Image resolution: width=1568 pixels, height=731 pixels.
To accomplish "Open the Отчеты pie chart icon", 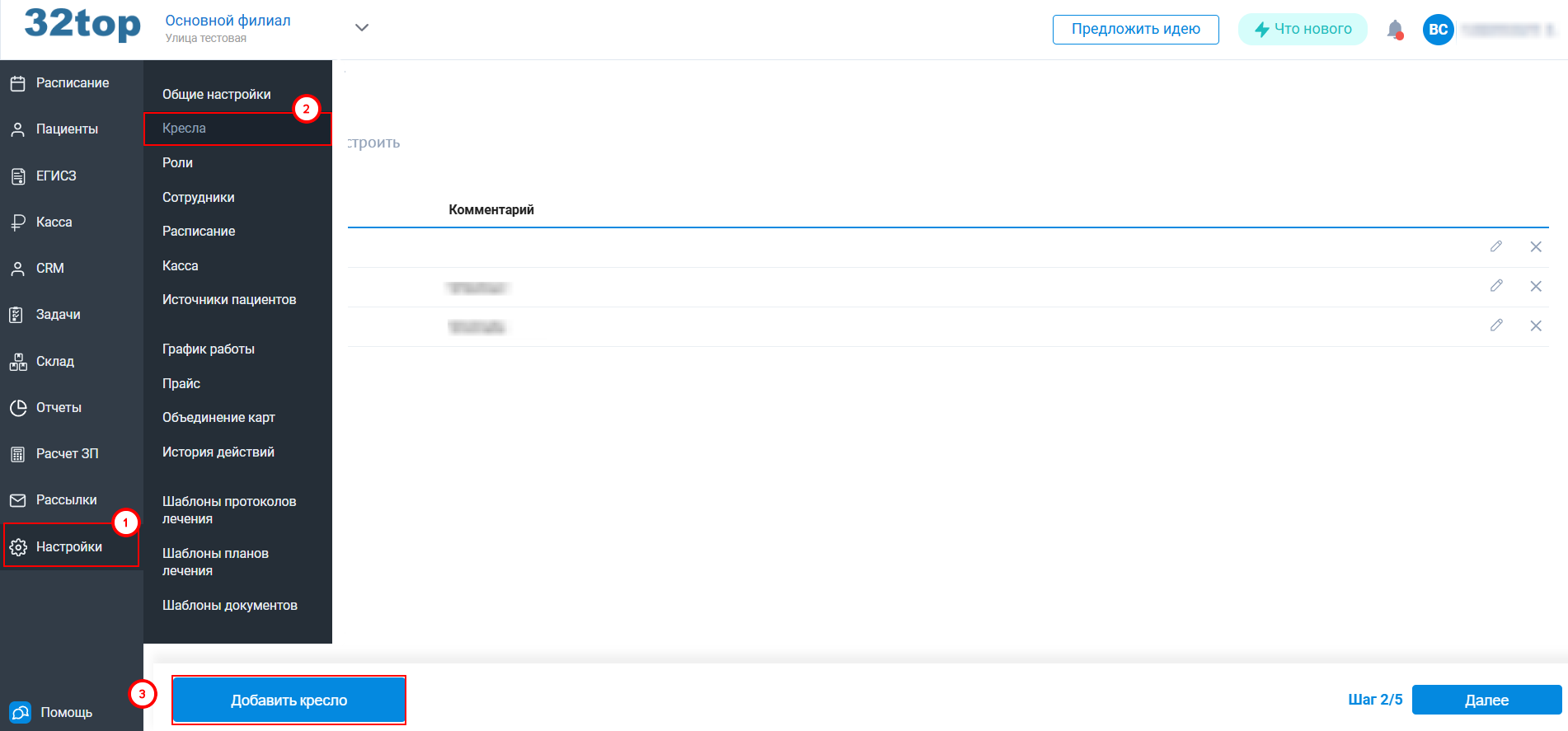I will [17, 408].
